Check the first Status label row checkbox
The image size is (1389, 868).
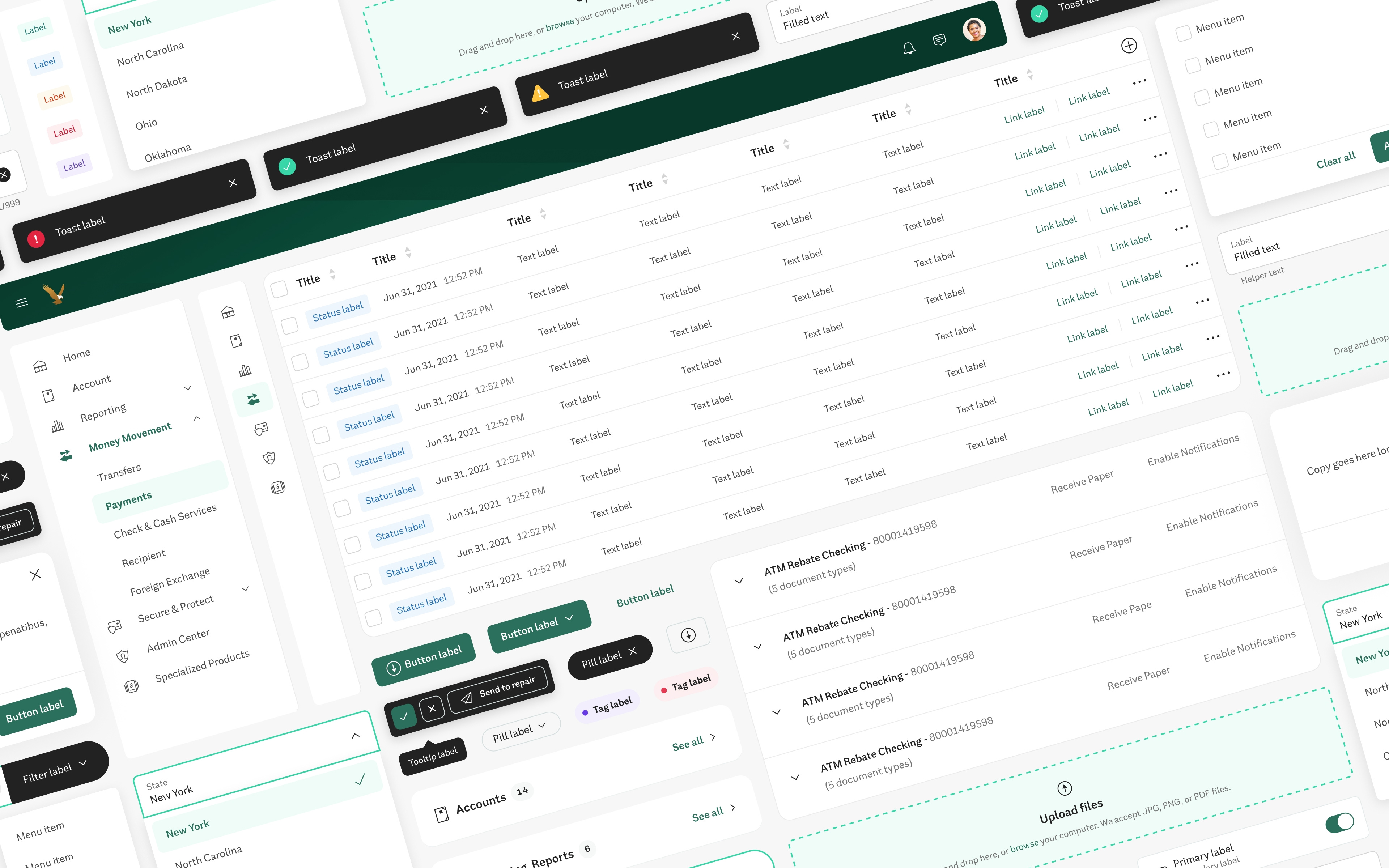[289, 325]
